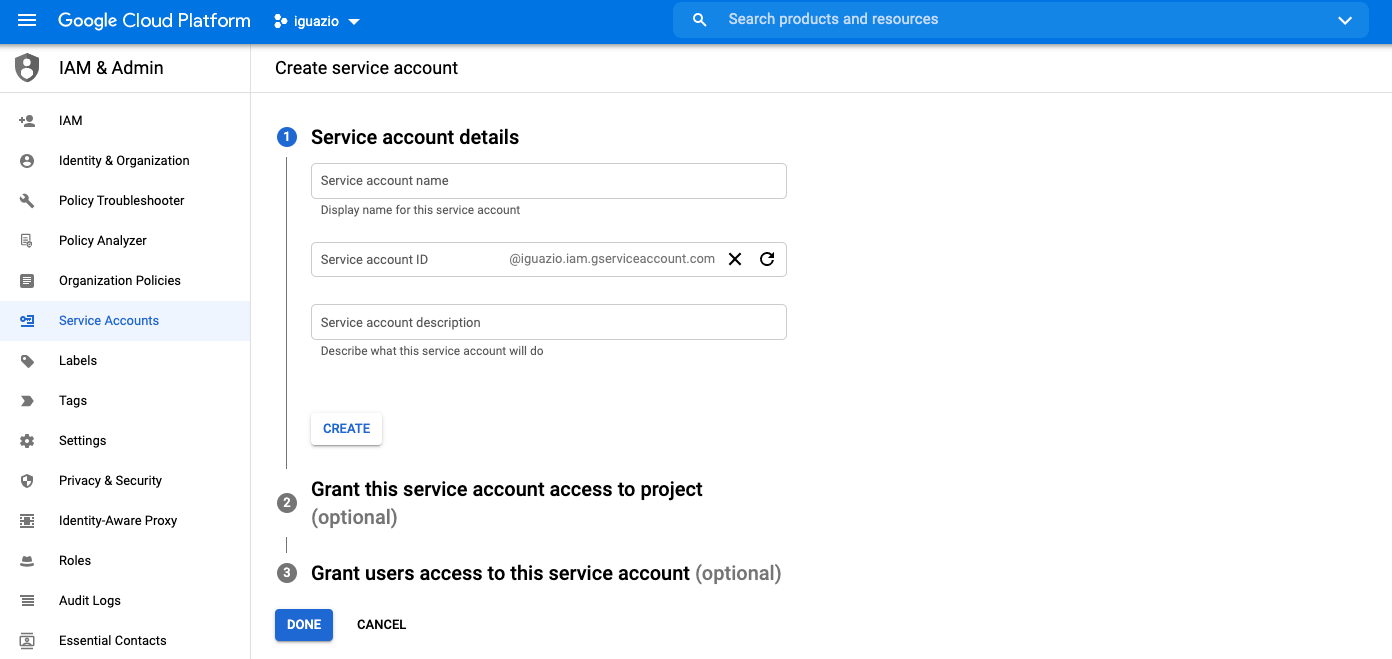
Task: Go to Privacy & Security
Action: tap(125, 481)
